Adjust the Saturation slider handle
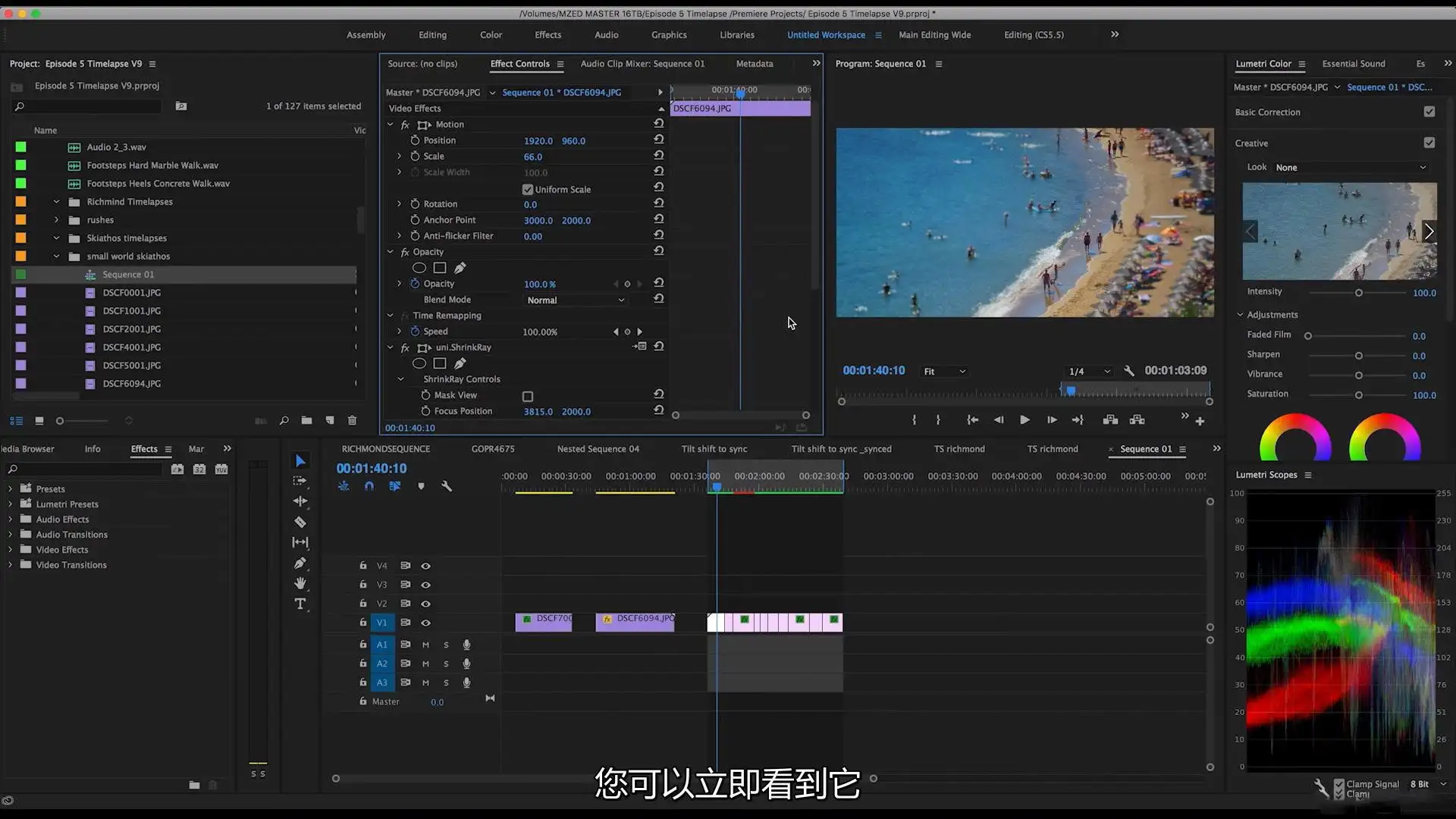 click(x=1359, y=395)
